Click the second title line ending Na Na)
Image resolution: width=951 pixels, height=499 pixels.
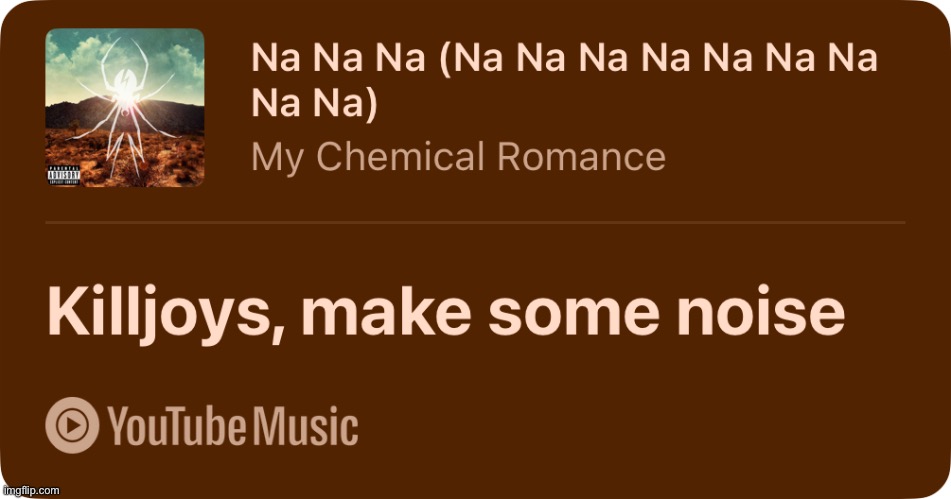[x=314, y=104]
